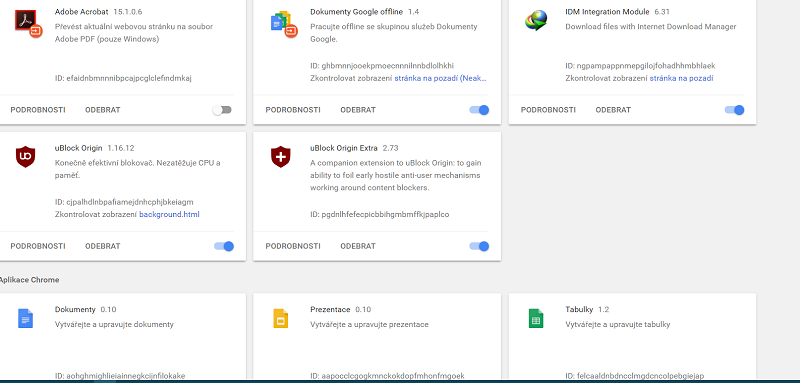The width and height of the screenshot is (800, 383).
Task: Click the Dokumenty app icon
Action: tap(26, 318)
